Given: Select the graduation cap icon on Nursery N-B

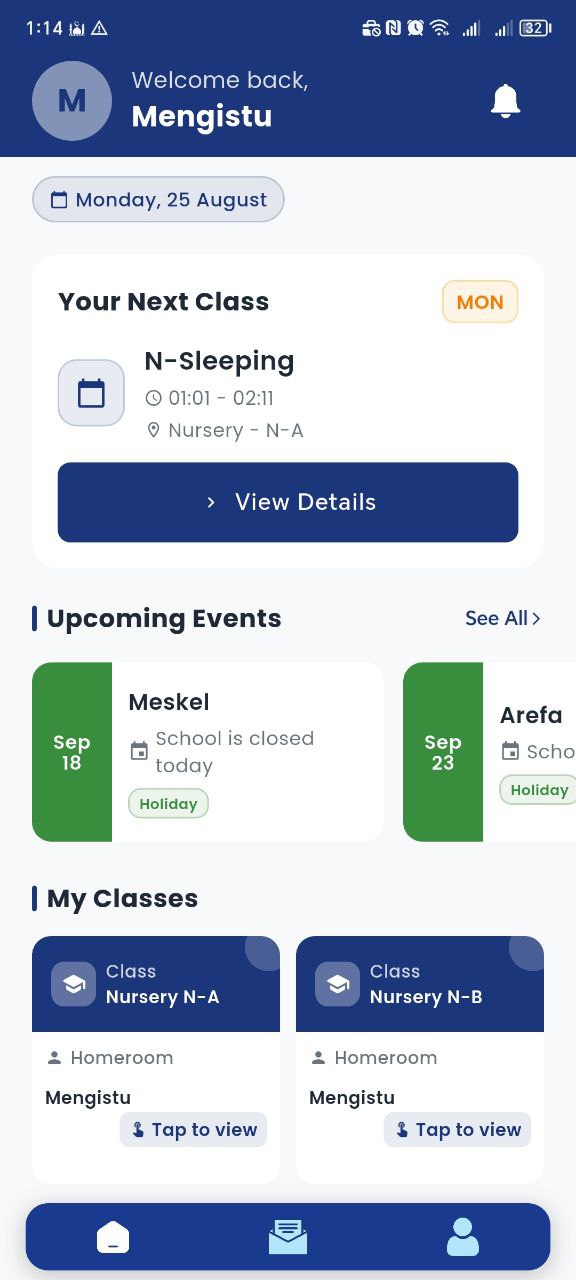Looking at the screenshot, I should 338,984.
